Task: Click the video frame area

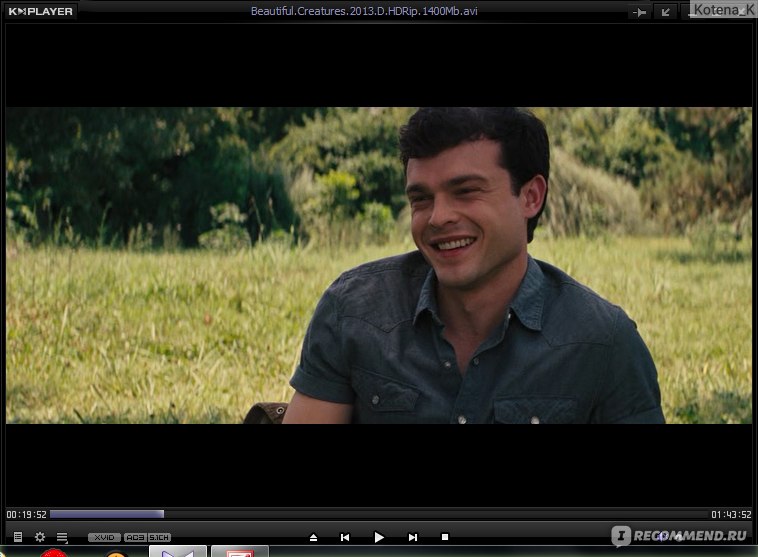Action: point(379,265)
